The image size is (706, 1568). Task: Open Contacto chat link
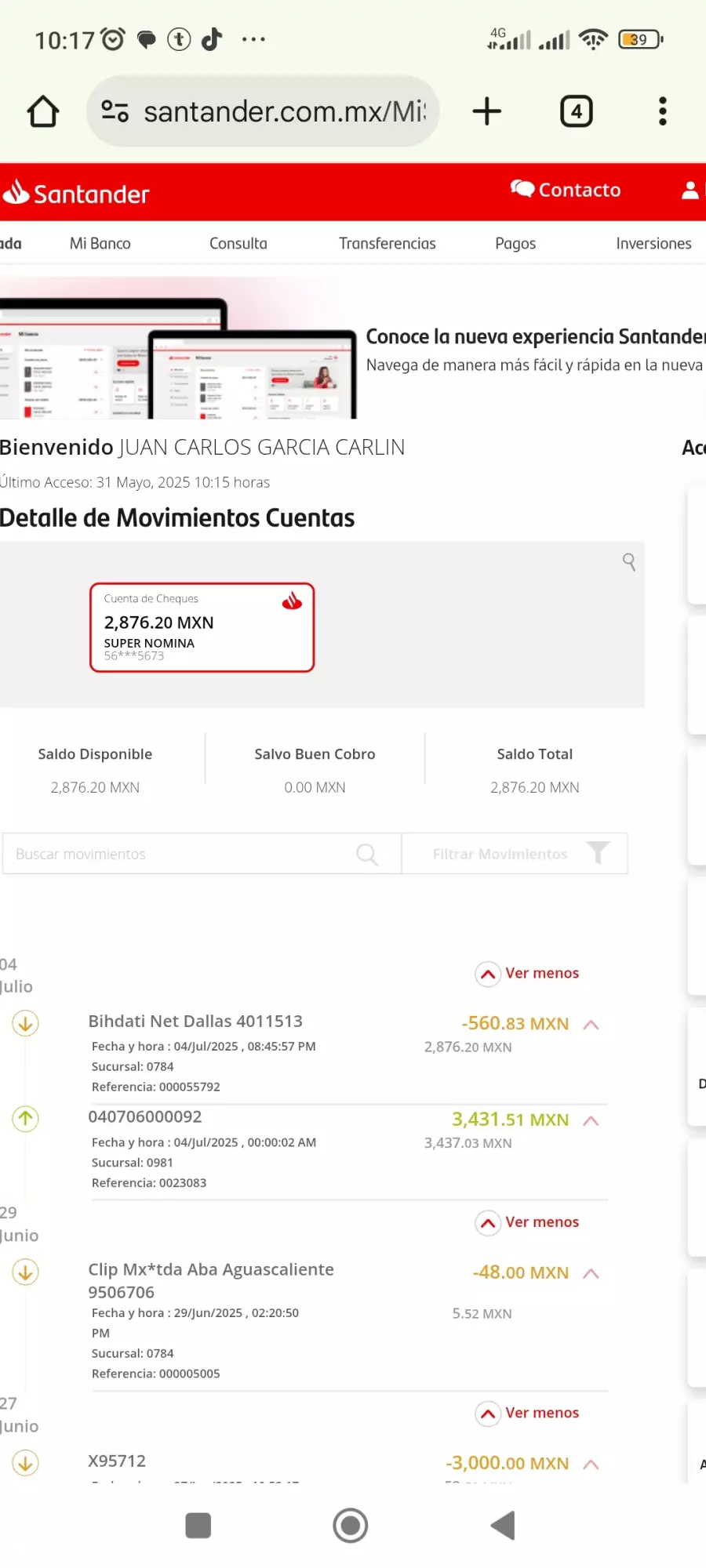[566, 190]
